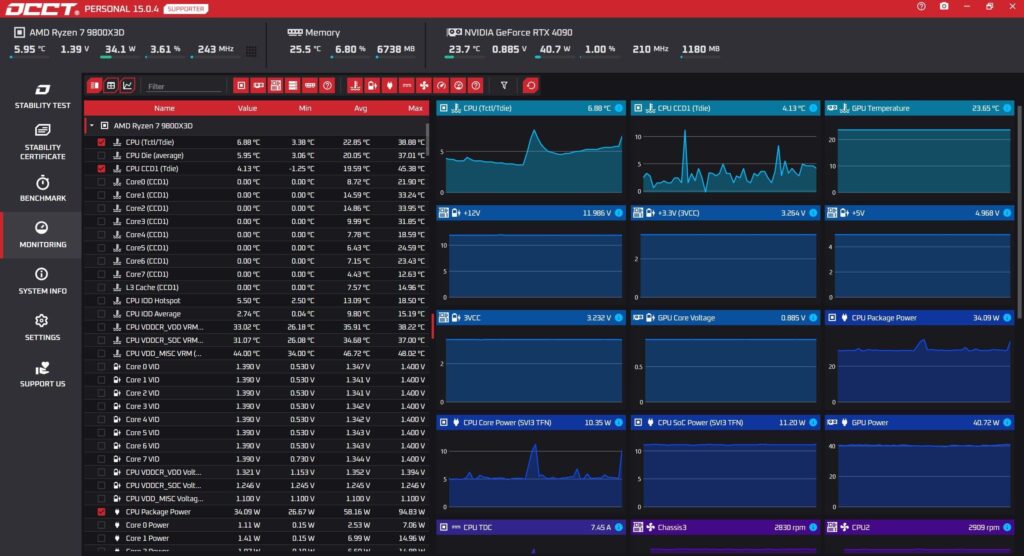
Task: Toggle the fan sensor filter icon
Action: coord(424,86)
